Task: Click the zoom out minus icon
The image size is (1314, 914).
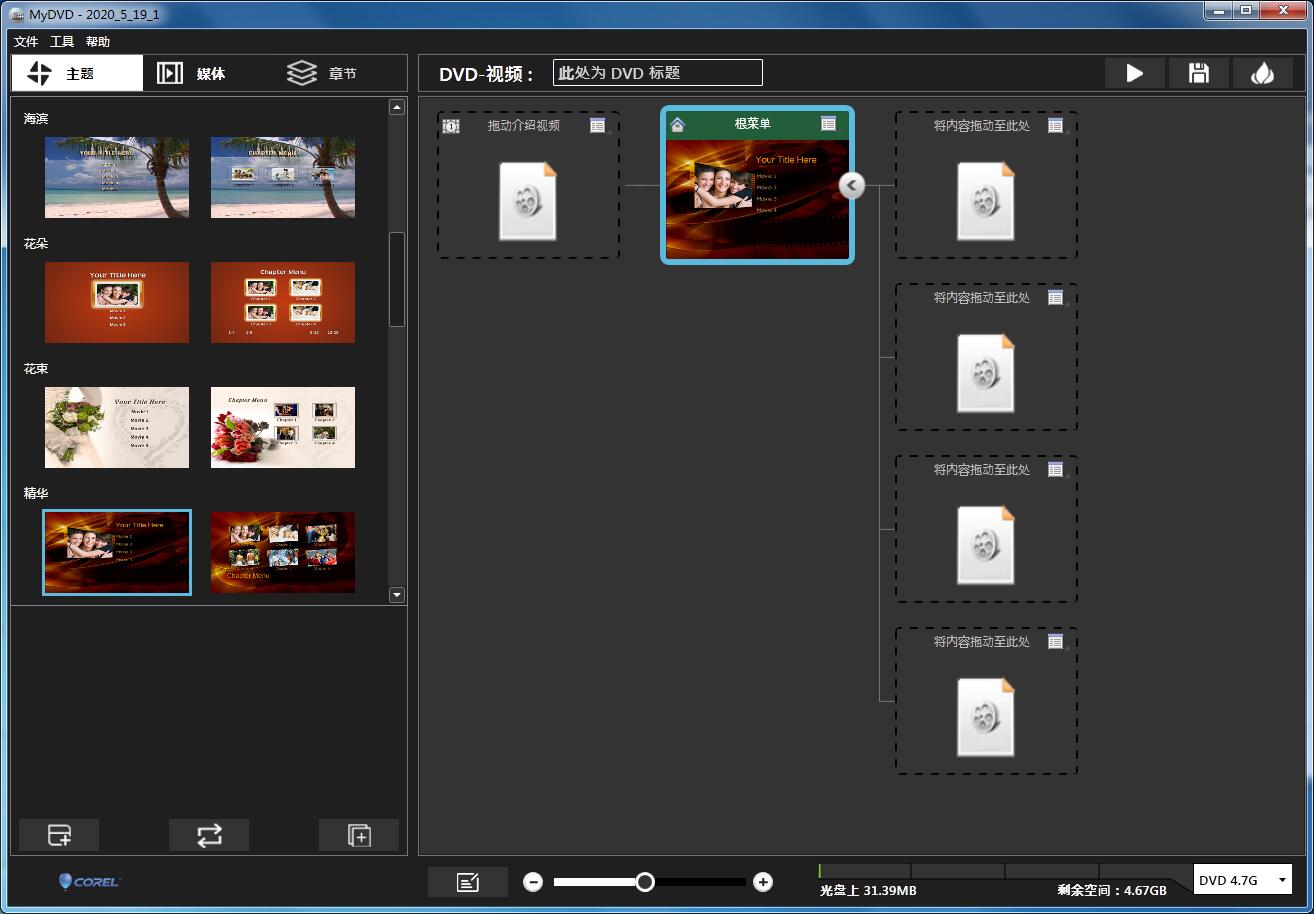Action: 533,882
